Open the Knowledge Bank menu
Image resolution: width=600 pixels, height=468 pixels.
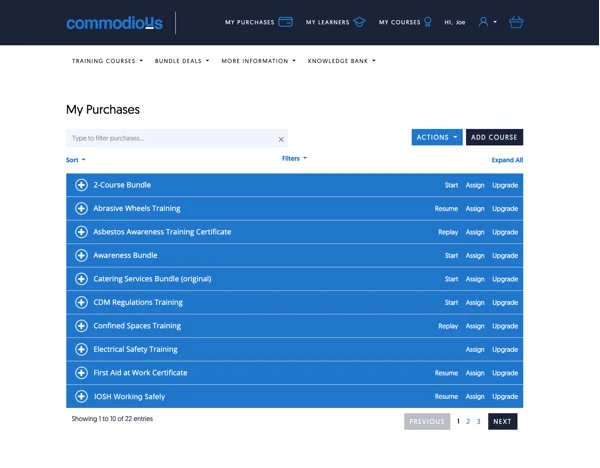[x=341, y=61]
